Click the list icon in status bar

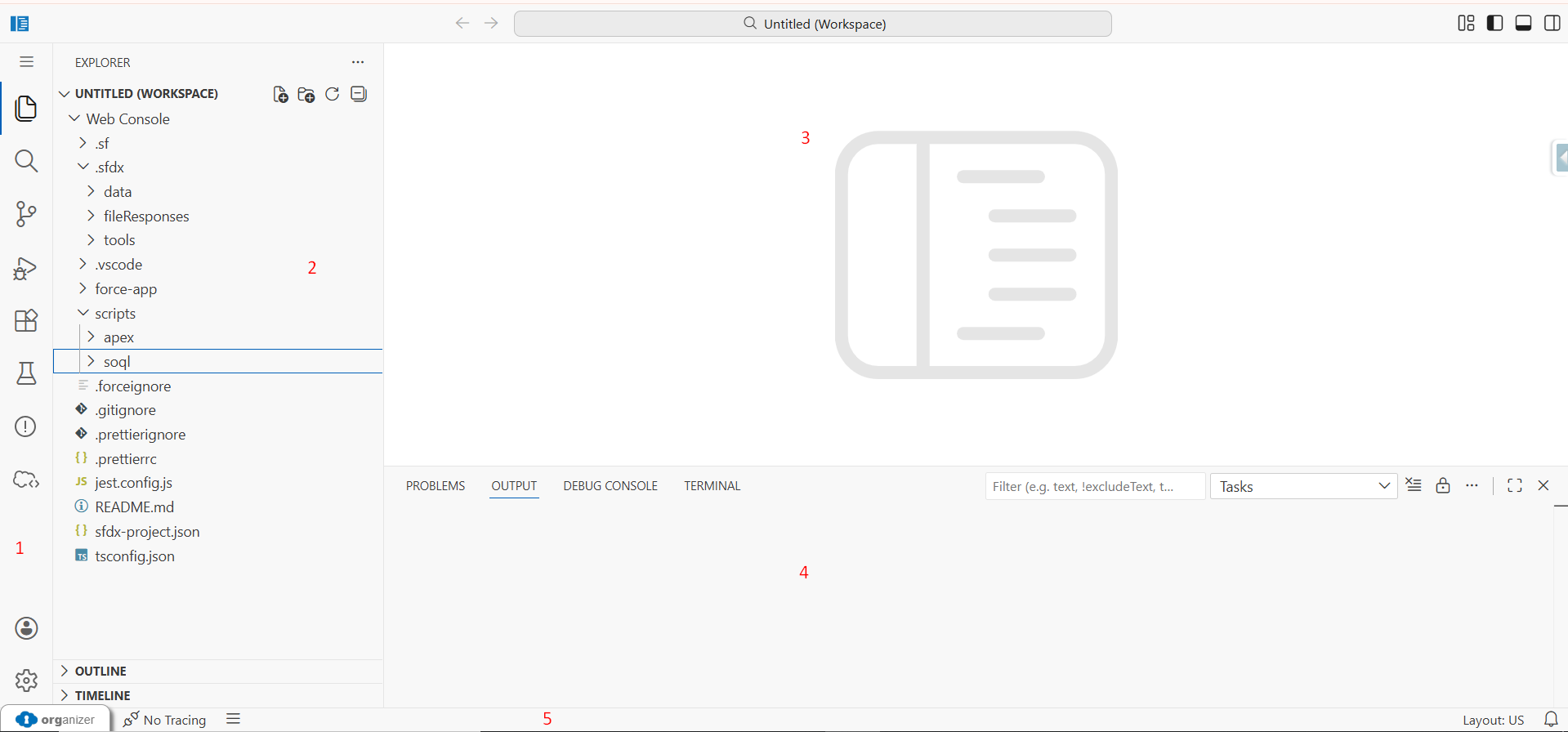point(234,719)
